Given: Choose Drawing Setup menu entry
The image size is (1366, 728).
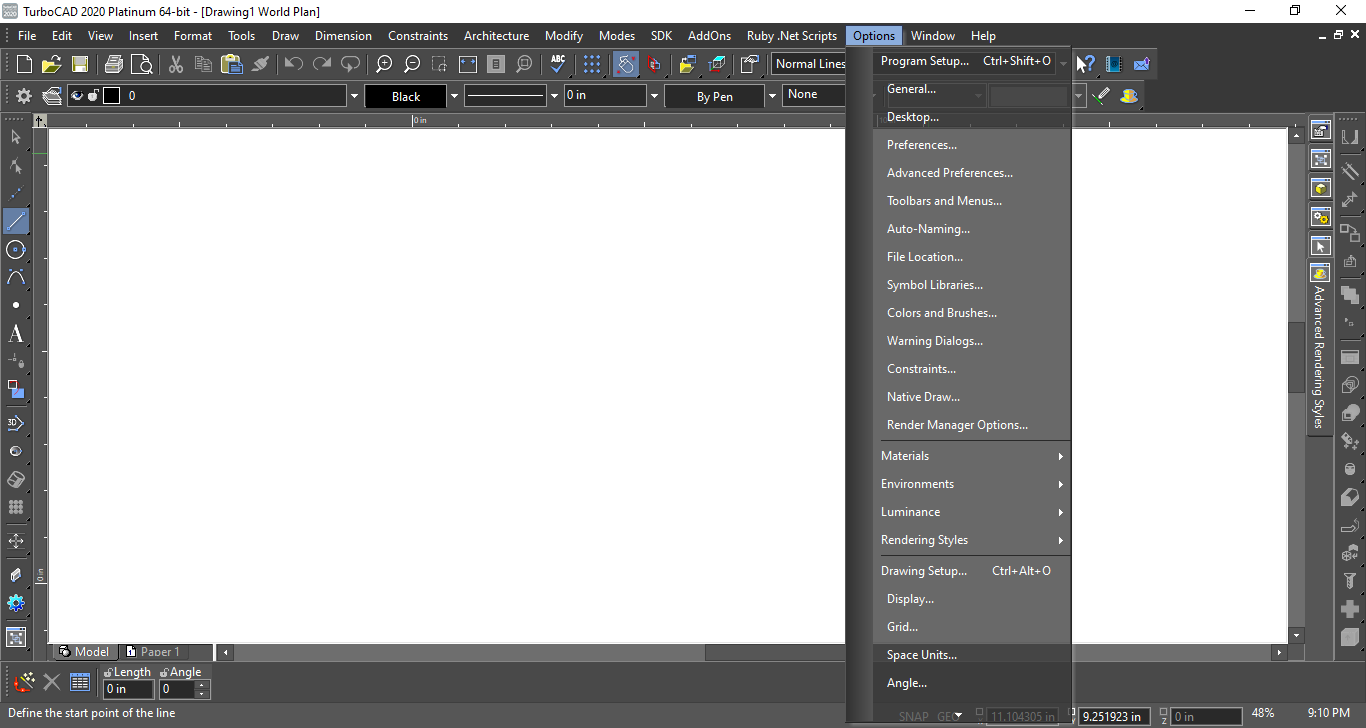Looking at the screenshot, I should click(966, 571).
